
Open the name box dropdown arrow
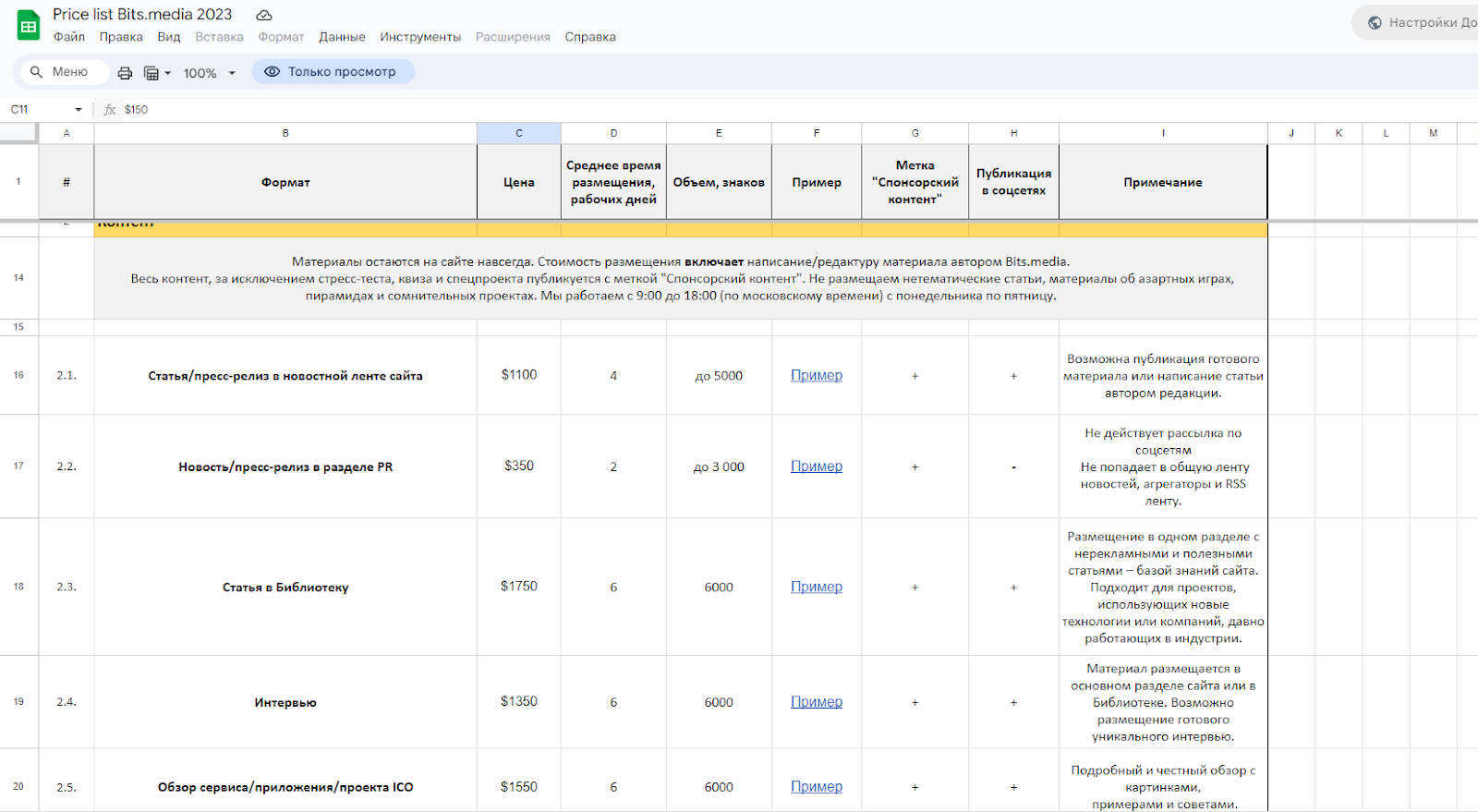coord(79,109)
